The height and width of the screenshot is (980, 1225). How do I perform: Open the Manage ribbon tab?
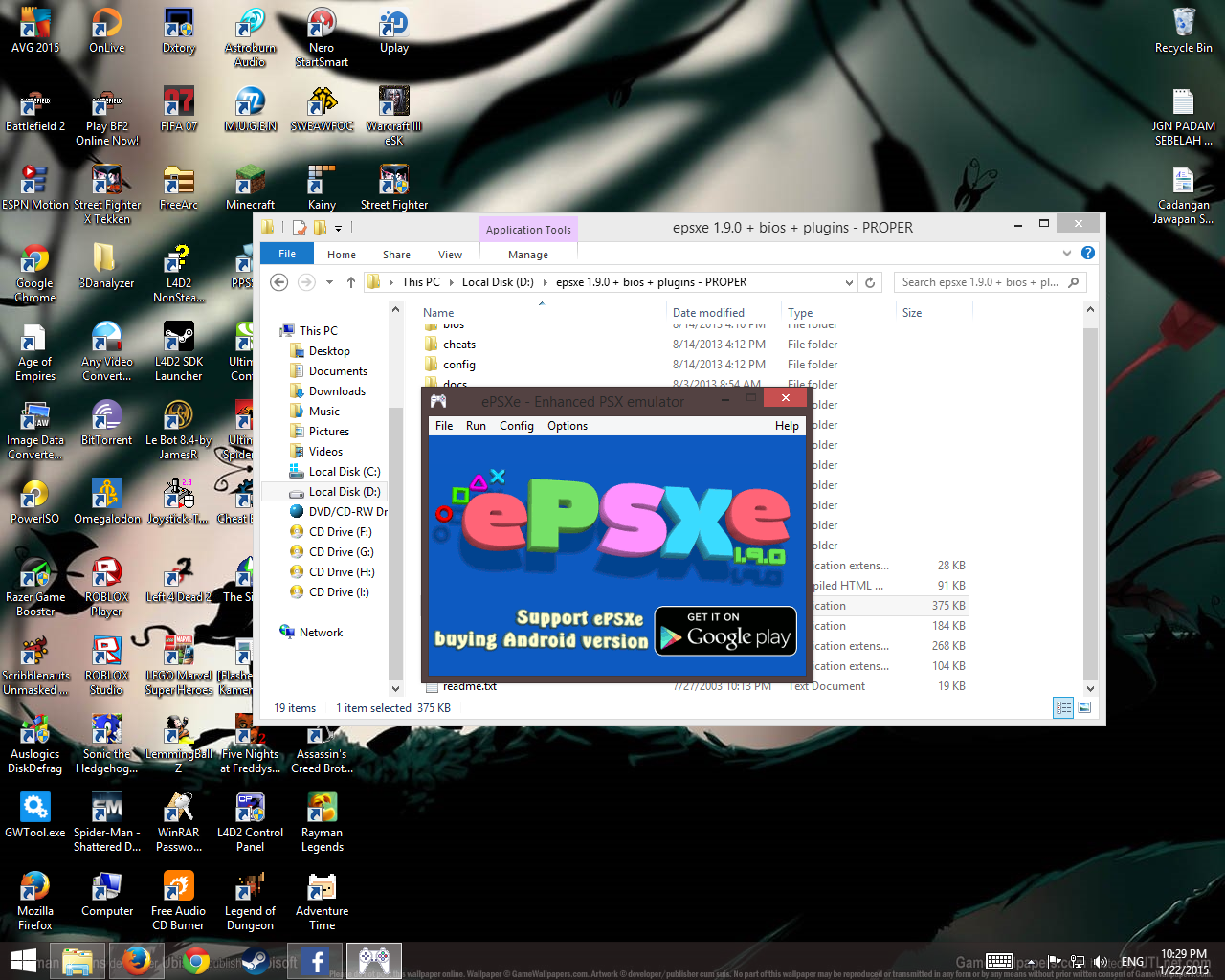click(x=528, y=255)
